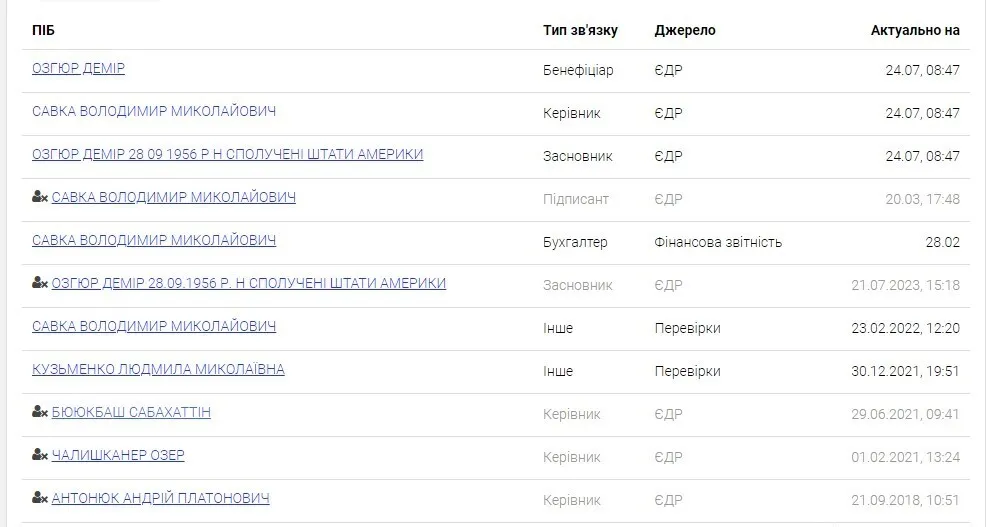
Task: Click the inactive-person icon beside БЮЮКБАШ САБАХАТТІН
Action: (40, 413)
